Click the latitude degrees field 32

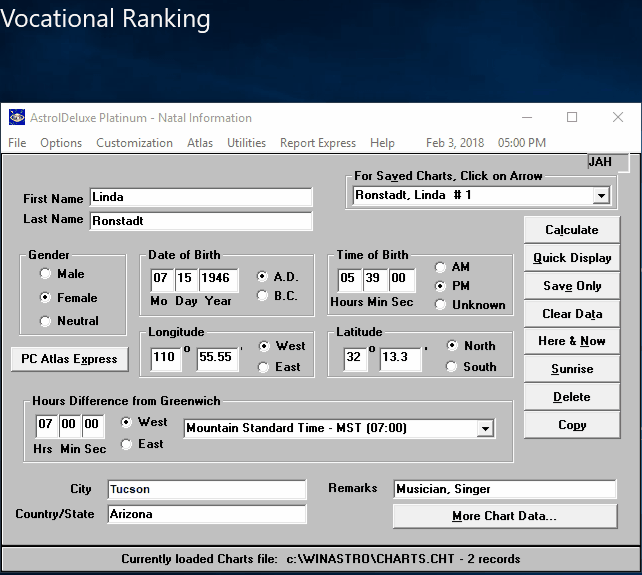355,359
